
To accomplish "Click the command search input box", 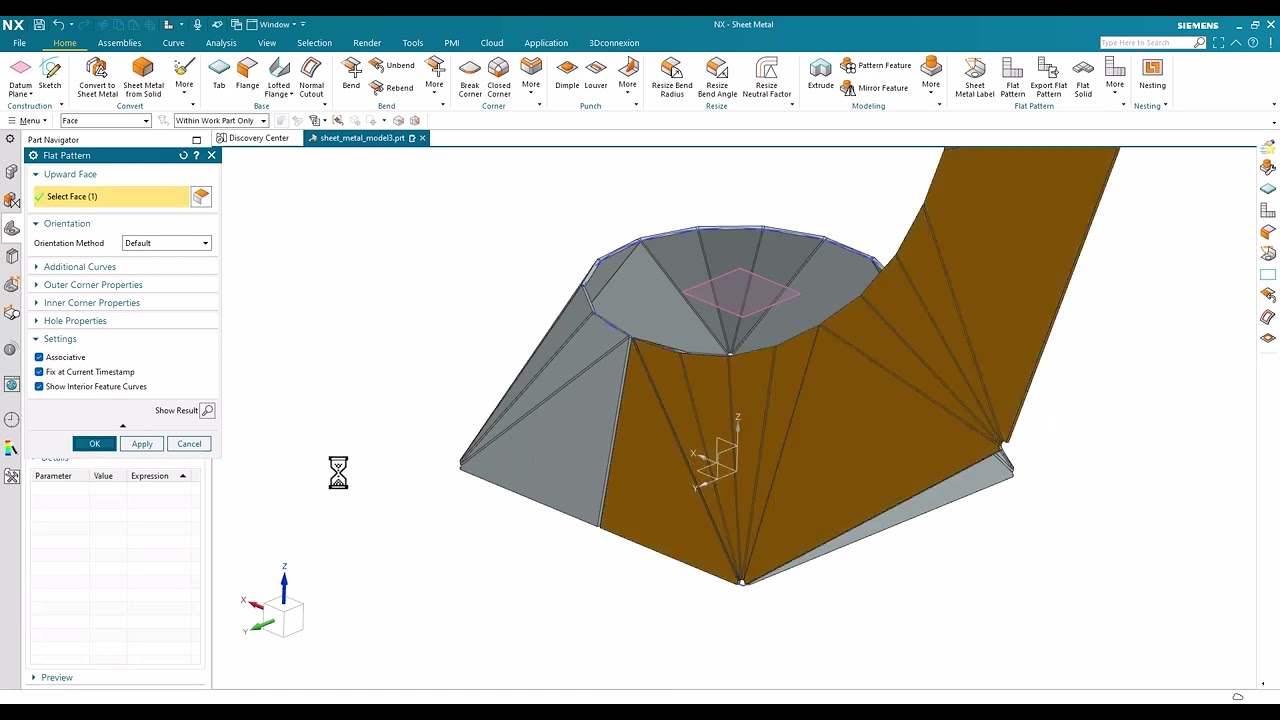I will pyautogui.click(x=1147, y=43).
